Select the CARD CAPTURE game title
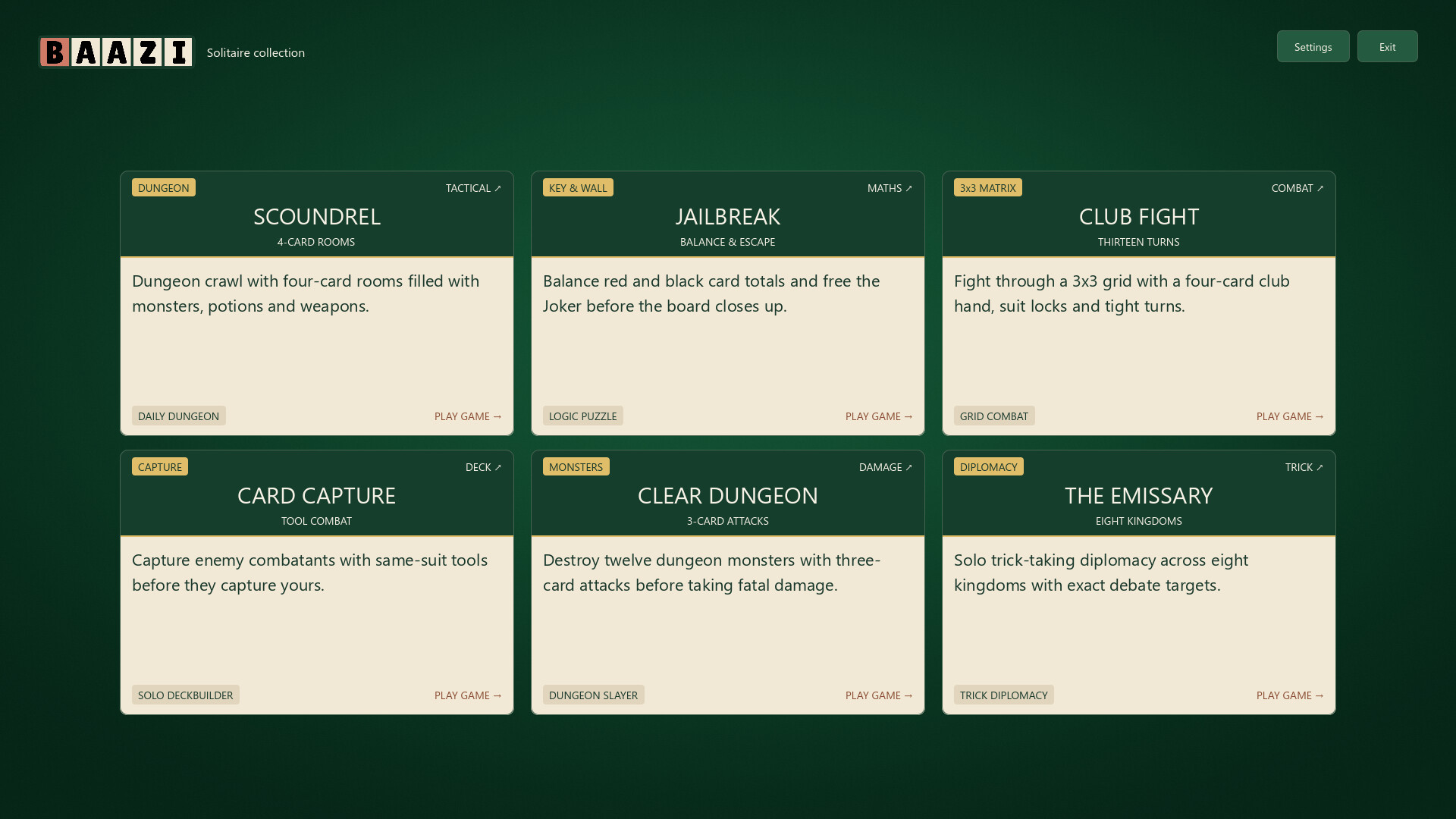The image size is (1456, 819). pyautogui.click(x=317, y=495)
